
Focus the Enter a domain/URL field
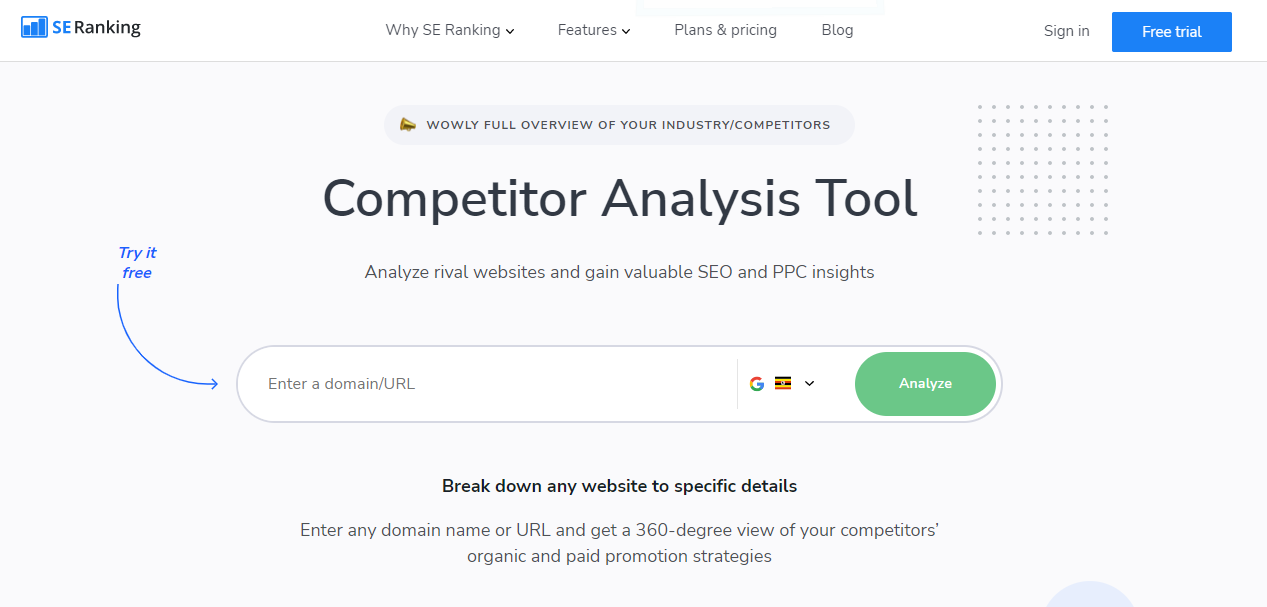tap(490, 384)
